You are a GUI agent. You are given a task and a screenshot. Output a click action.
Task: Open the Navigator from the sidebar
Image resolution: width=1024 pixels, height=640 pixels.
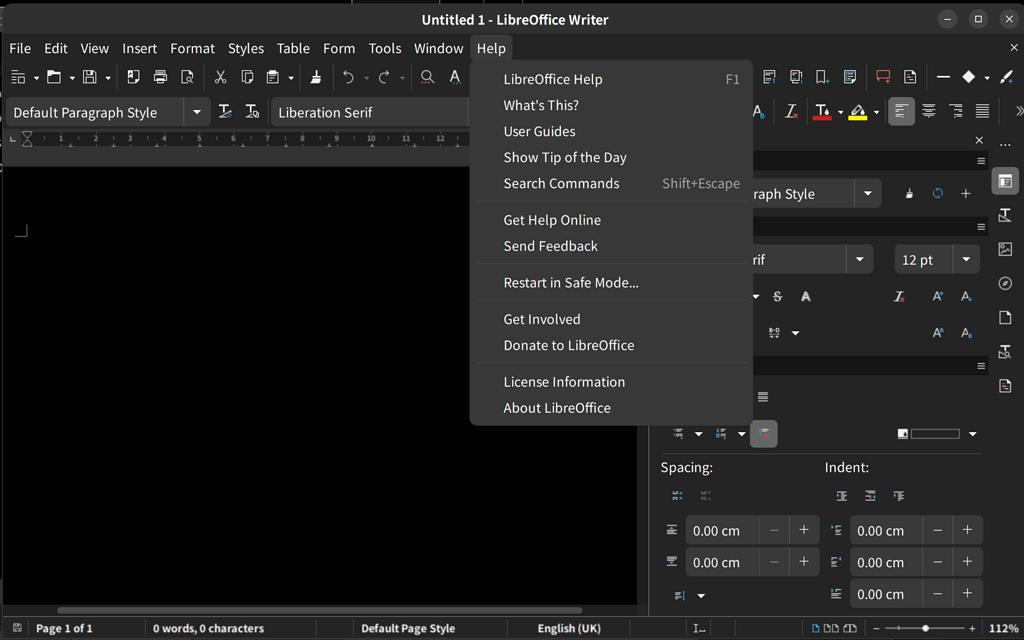tap(1005, 283)
